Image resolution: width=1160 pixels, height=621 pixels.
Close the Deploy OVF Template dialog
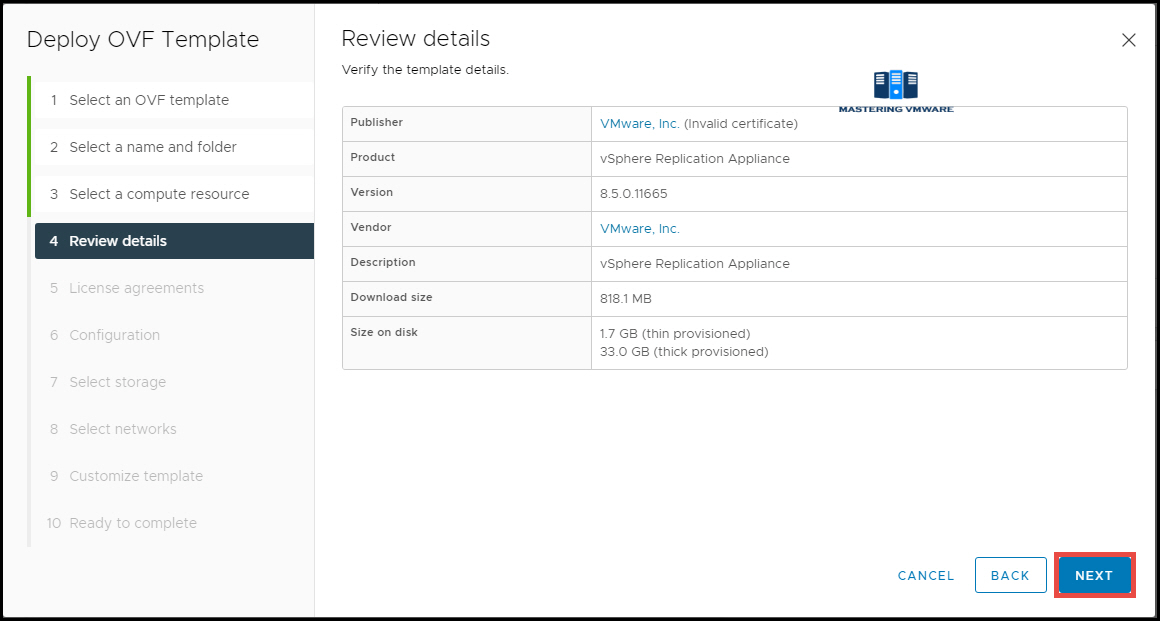click(x=1128, y=41)
